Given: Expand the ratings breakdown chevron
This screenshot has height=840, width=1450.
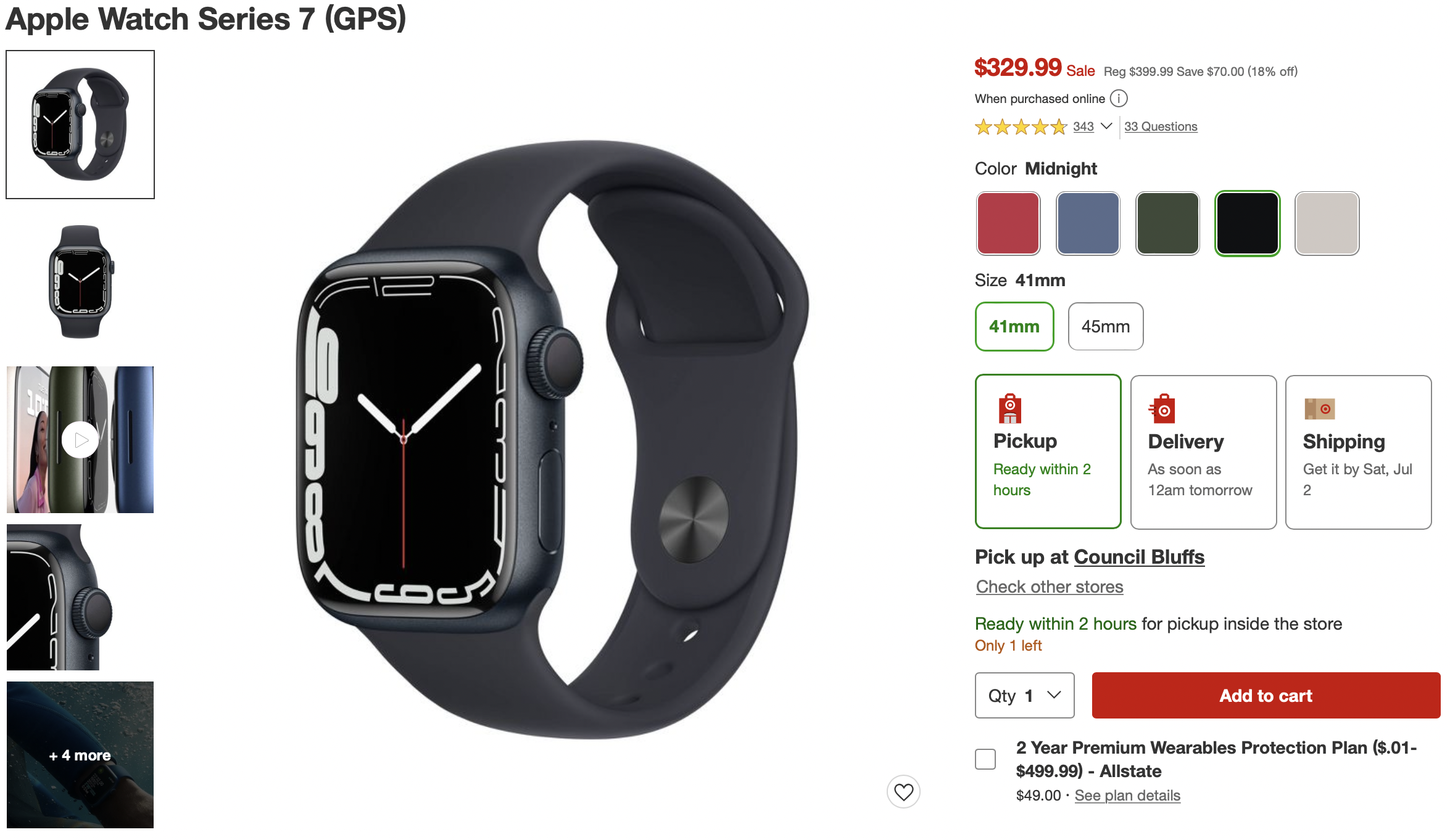Looking at the screenshot, I should pos(1106,126).
